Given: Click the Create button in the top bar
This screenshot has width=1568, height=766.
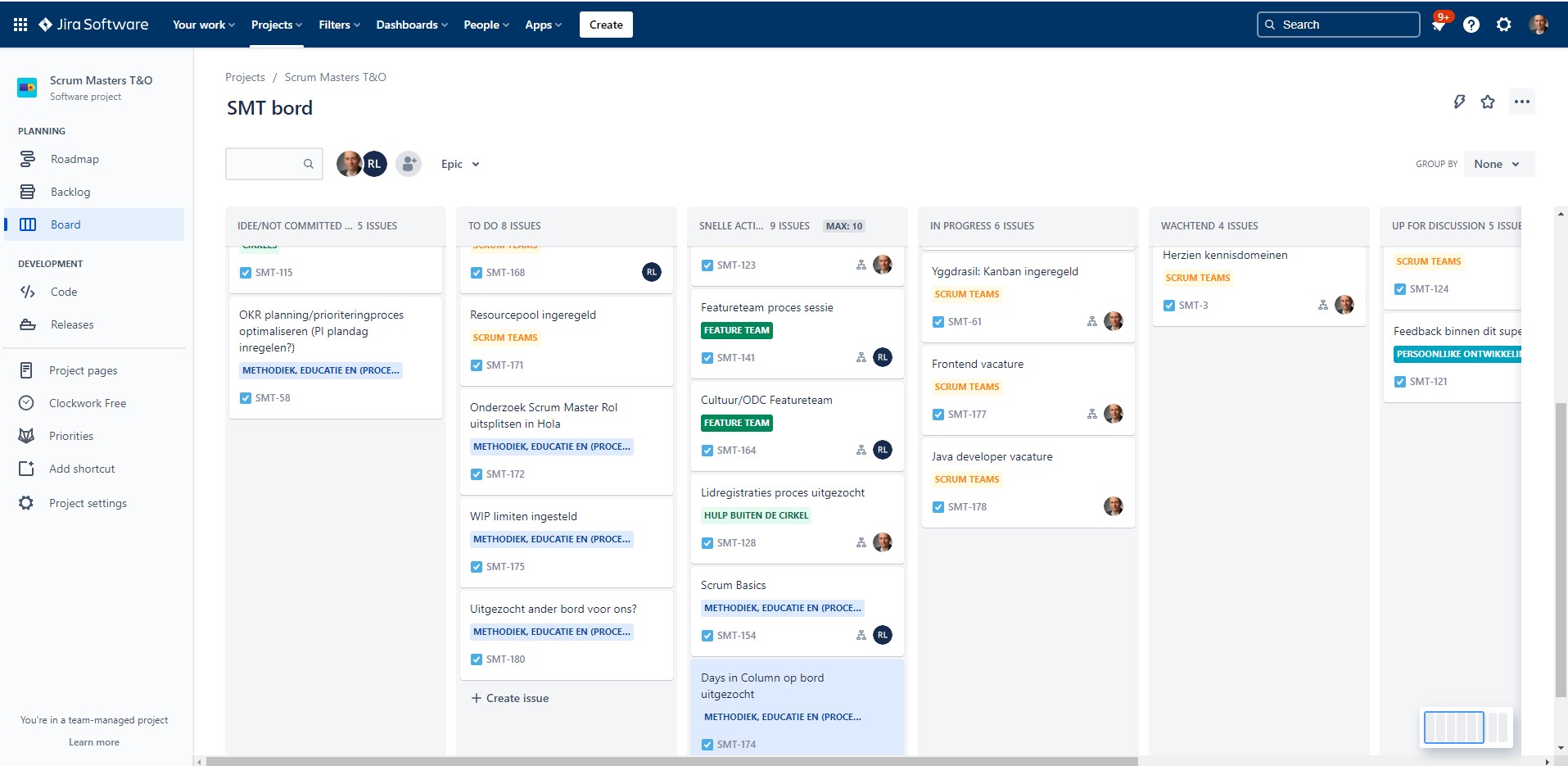Looking at the screenshot, I should click(x=605, y=25).
